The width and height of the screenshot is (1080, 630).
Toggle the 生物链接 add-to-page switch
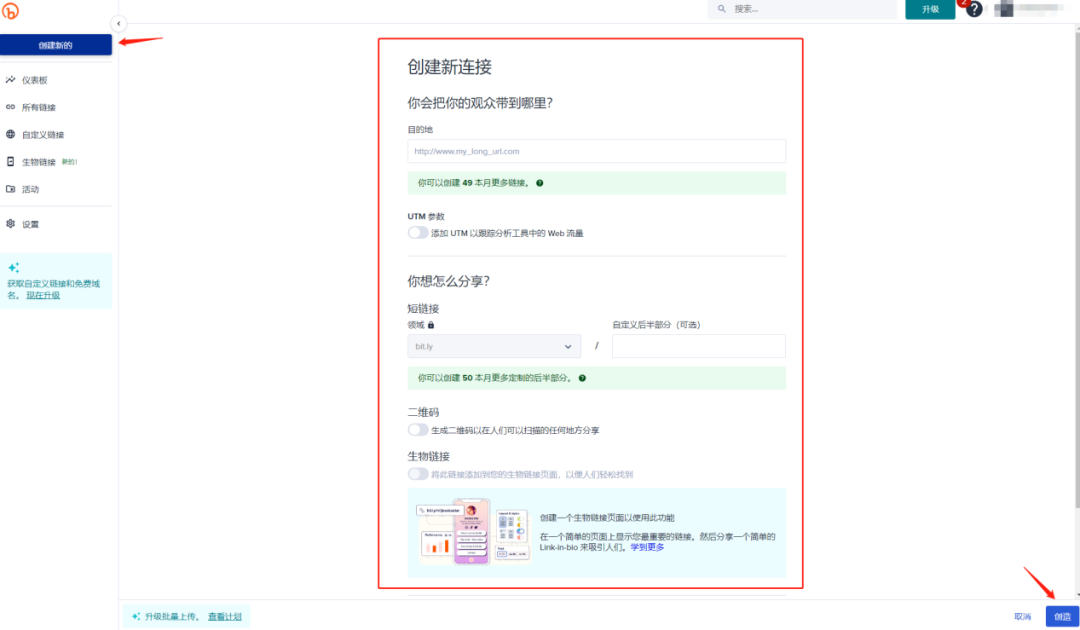point(418,474)
